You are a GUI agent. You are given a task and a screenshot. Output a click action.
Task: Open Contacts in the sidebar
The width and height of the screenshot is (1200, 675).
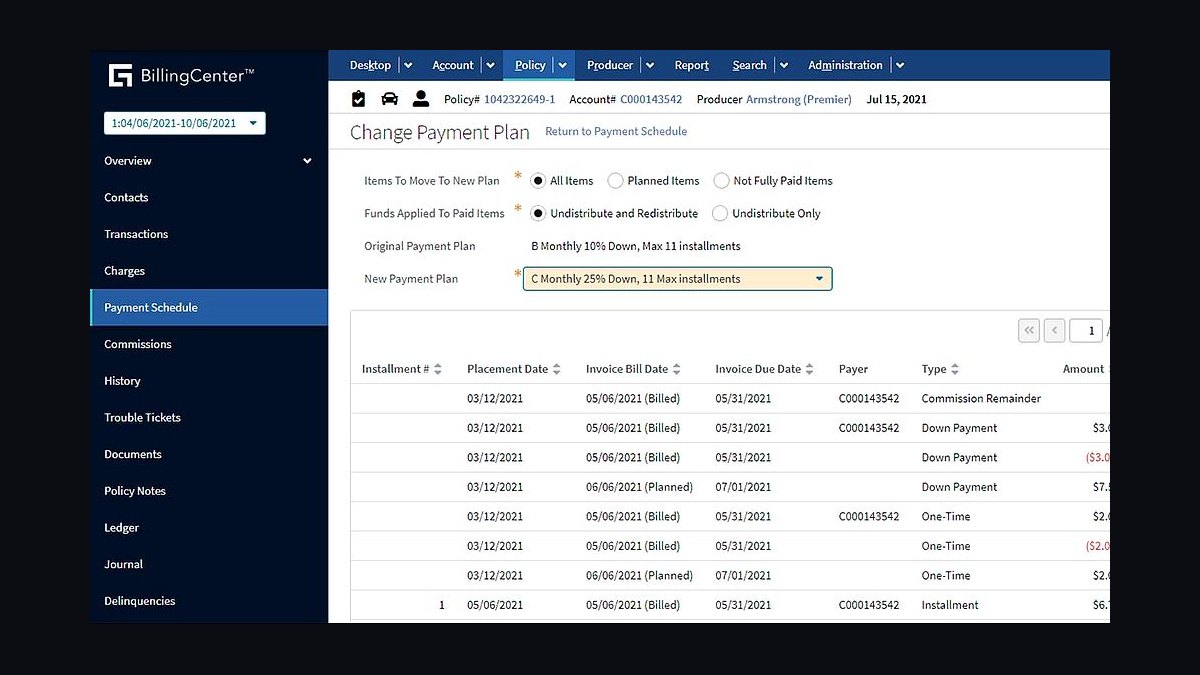click(x=208, y=198)
